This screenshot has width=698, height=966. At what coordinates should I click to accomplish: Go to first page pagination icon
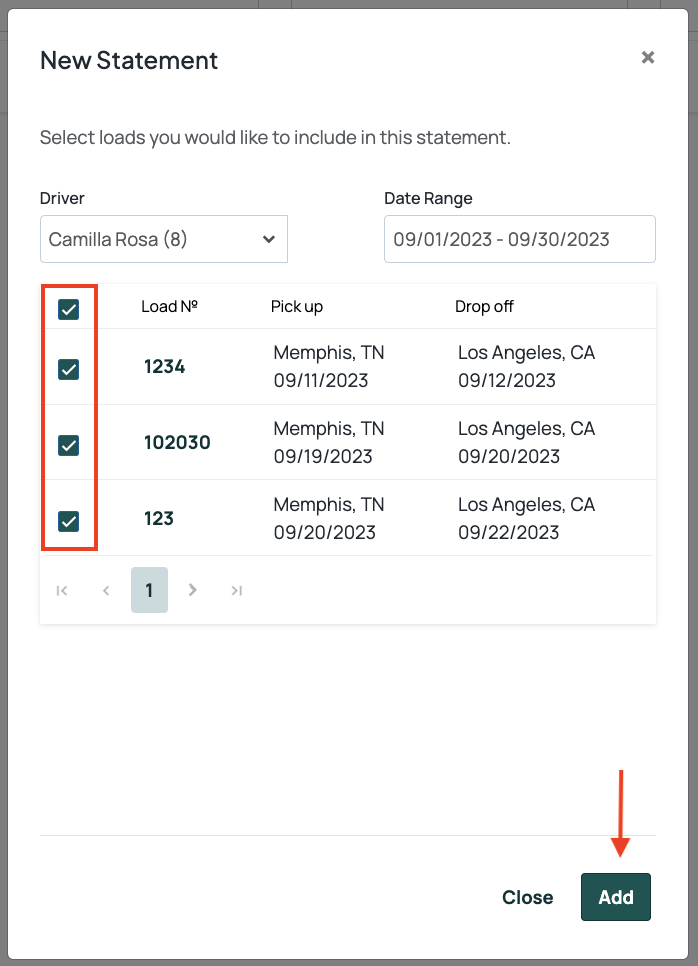click(62, 590)
